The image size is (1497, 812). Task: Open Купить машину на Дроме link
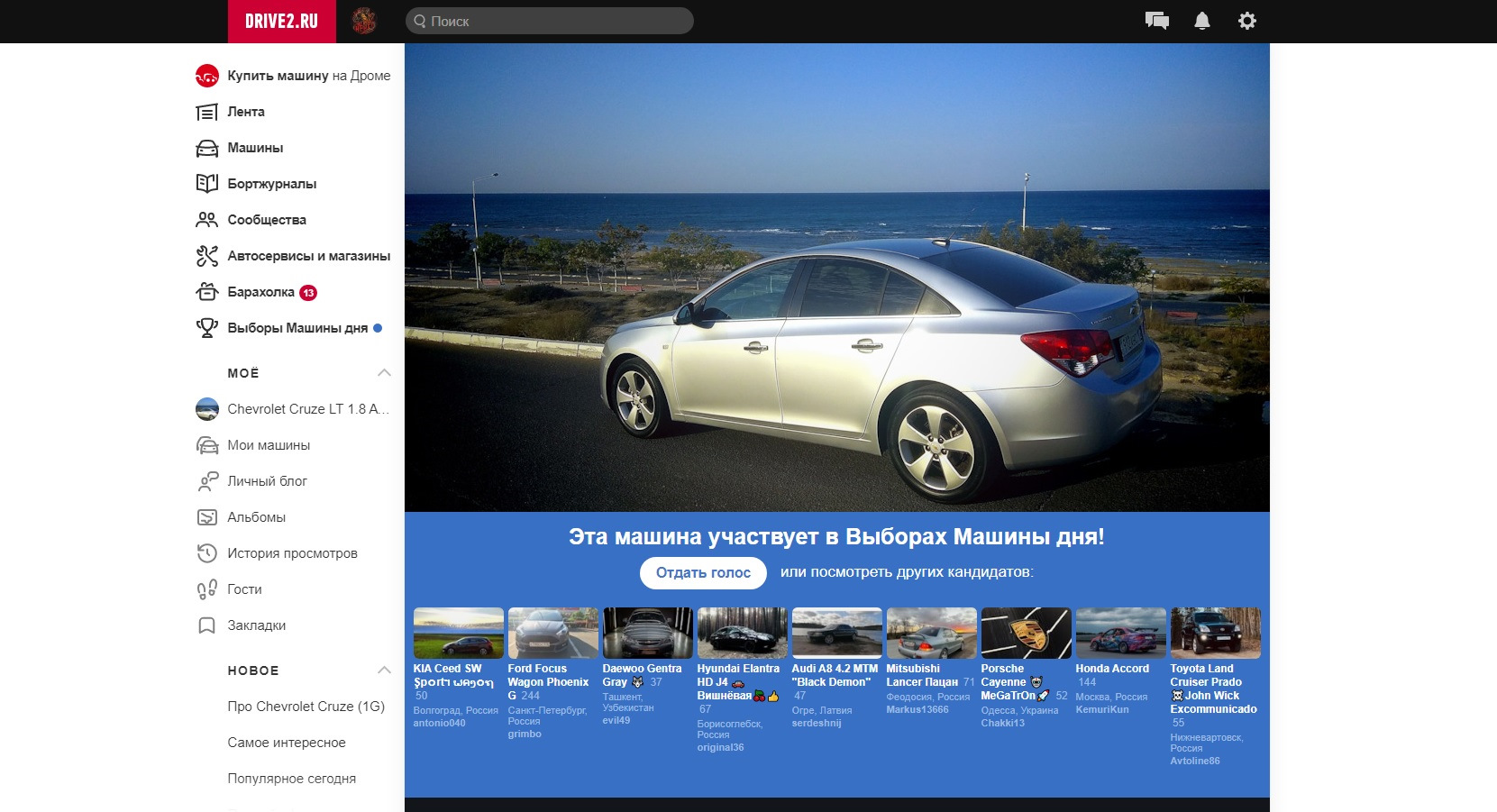309,76
